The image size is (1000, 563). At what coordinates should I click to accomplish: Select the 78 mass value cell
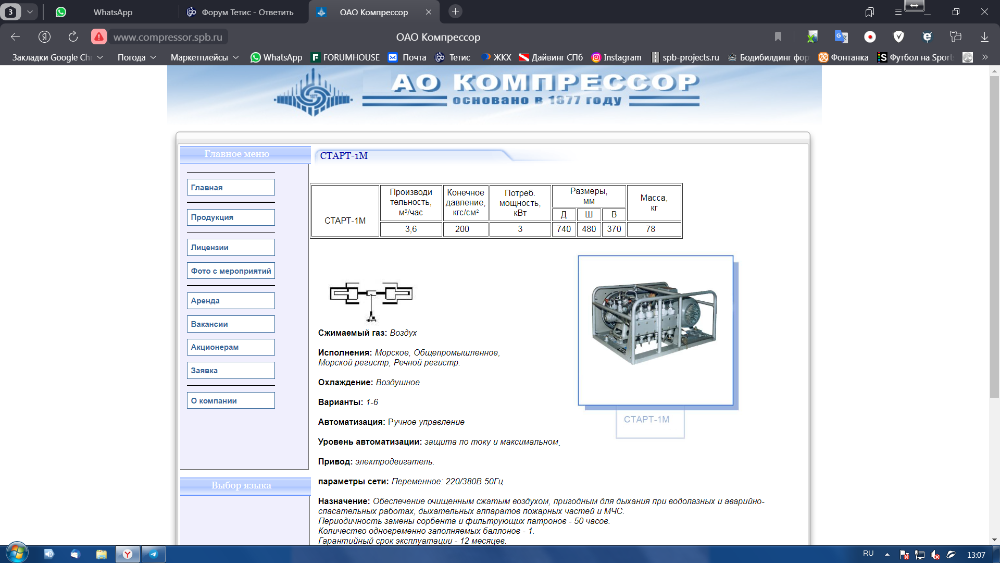654,229
